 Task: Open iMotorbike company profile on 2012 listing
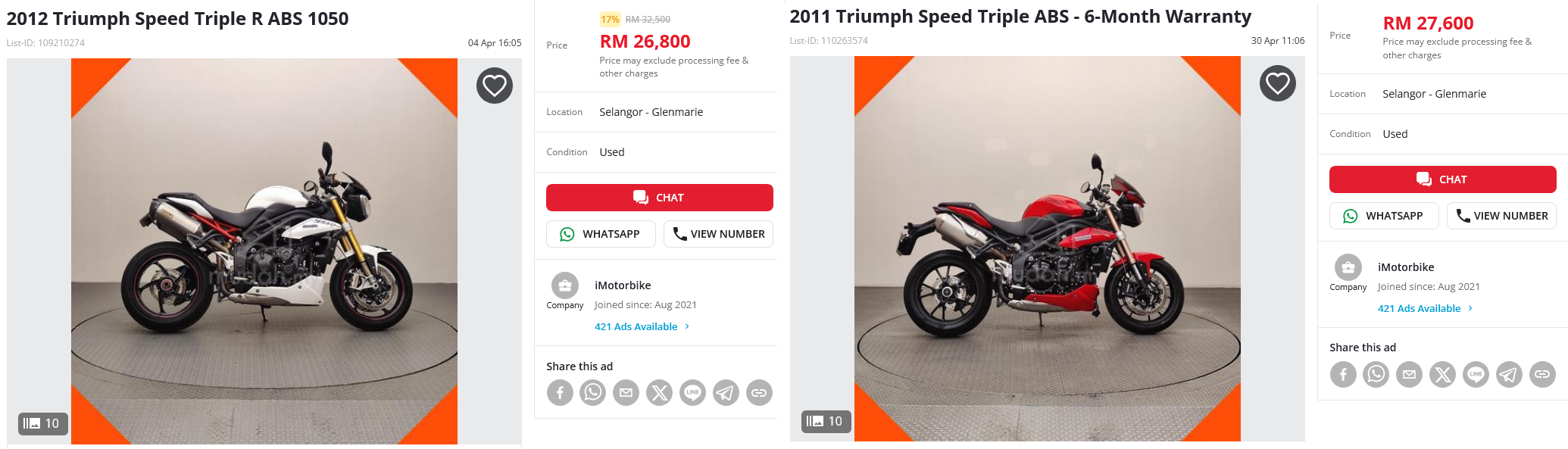coord(623,285)
